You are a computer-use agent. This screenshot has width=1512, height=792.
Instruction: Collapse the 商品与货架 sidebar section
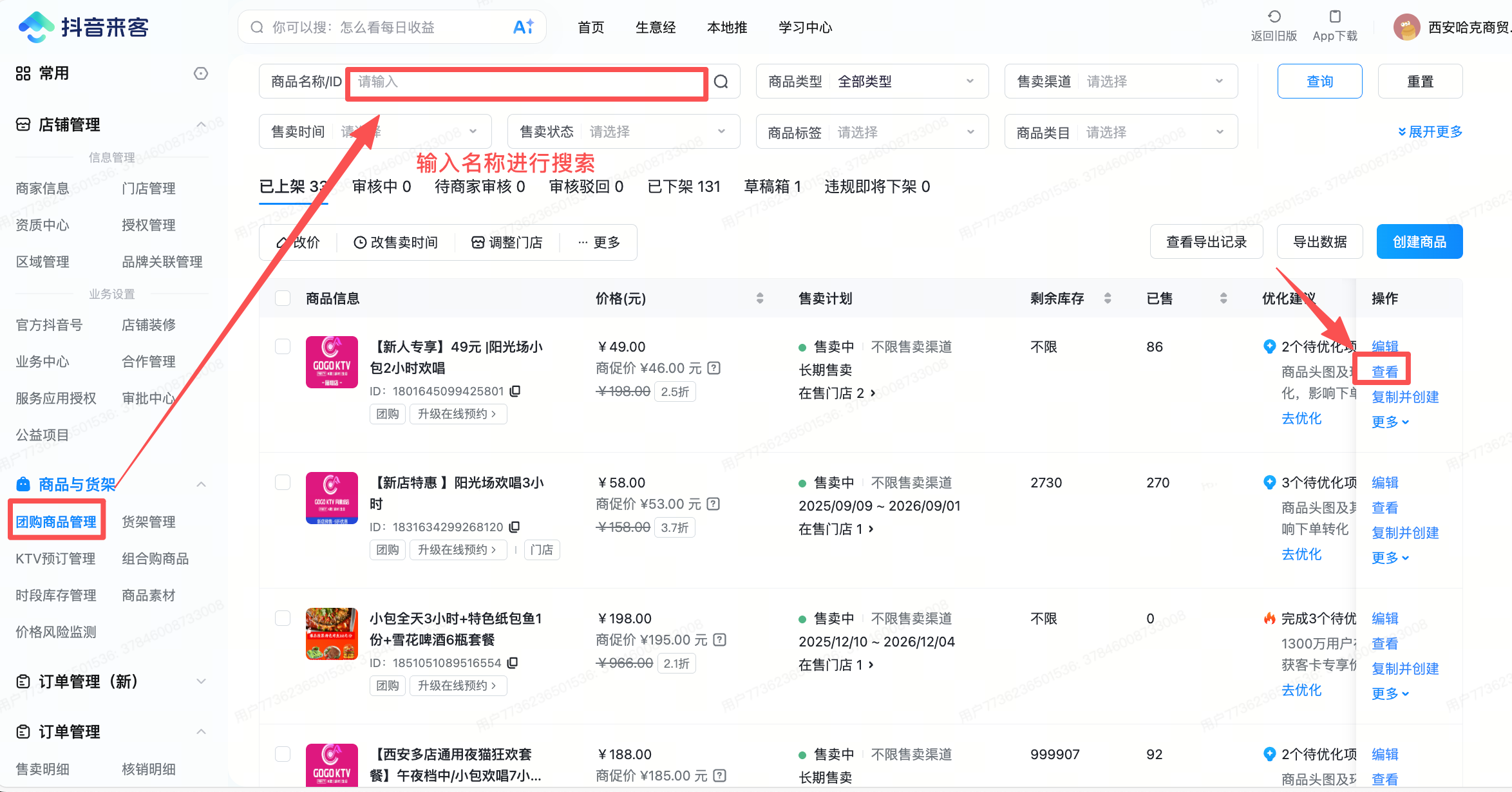(202, 484)
